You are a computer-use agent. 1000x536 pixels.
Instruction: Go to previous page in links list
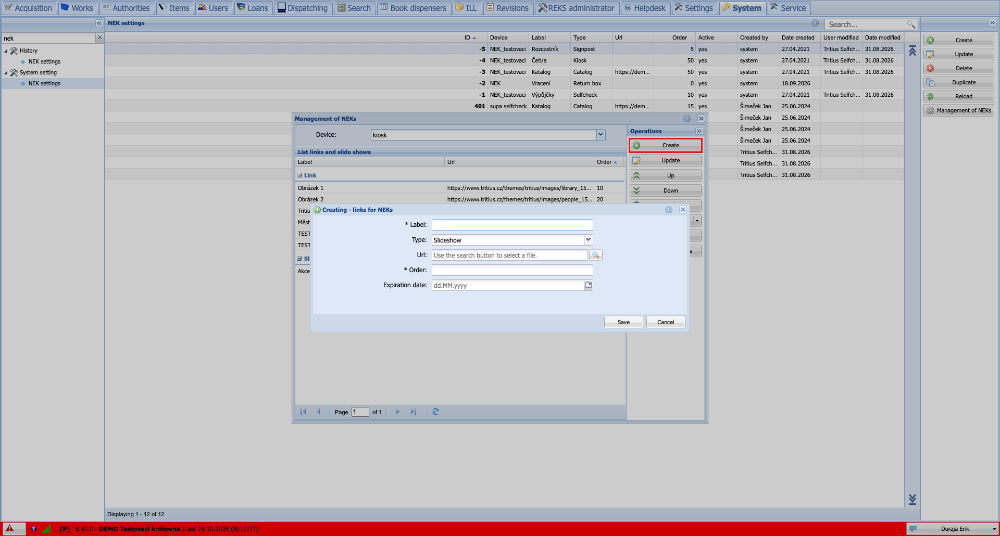point(318,412)
